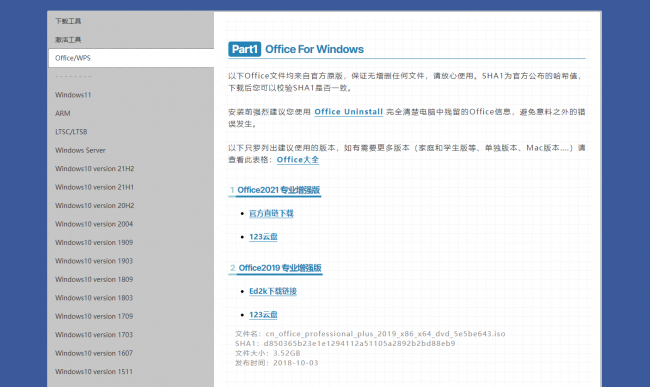Click the 文件大小: 3.52GB text

(268, 353)
